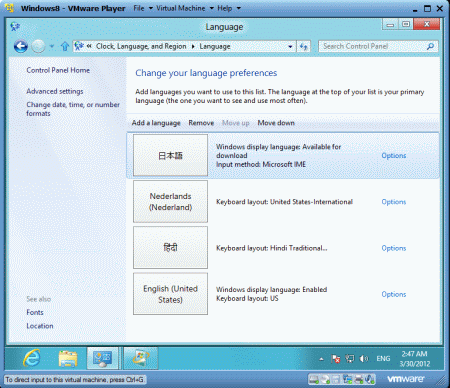
Task: Click Clock, Language, and Region breadcrumb
Action: (x=141, y=46)
